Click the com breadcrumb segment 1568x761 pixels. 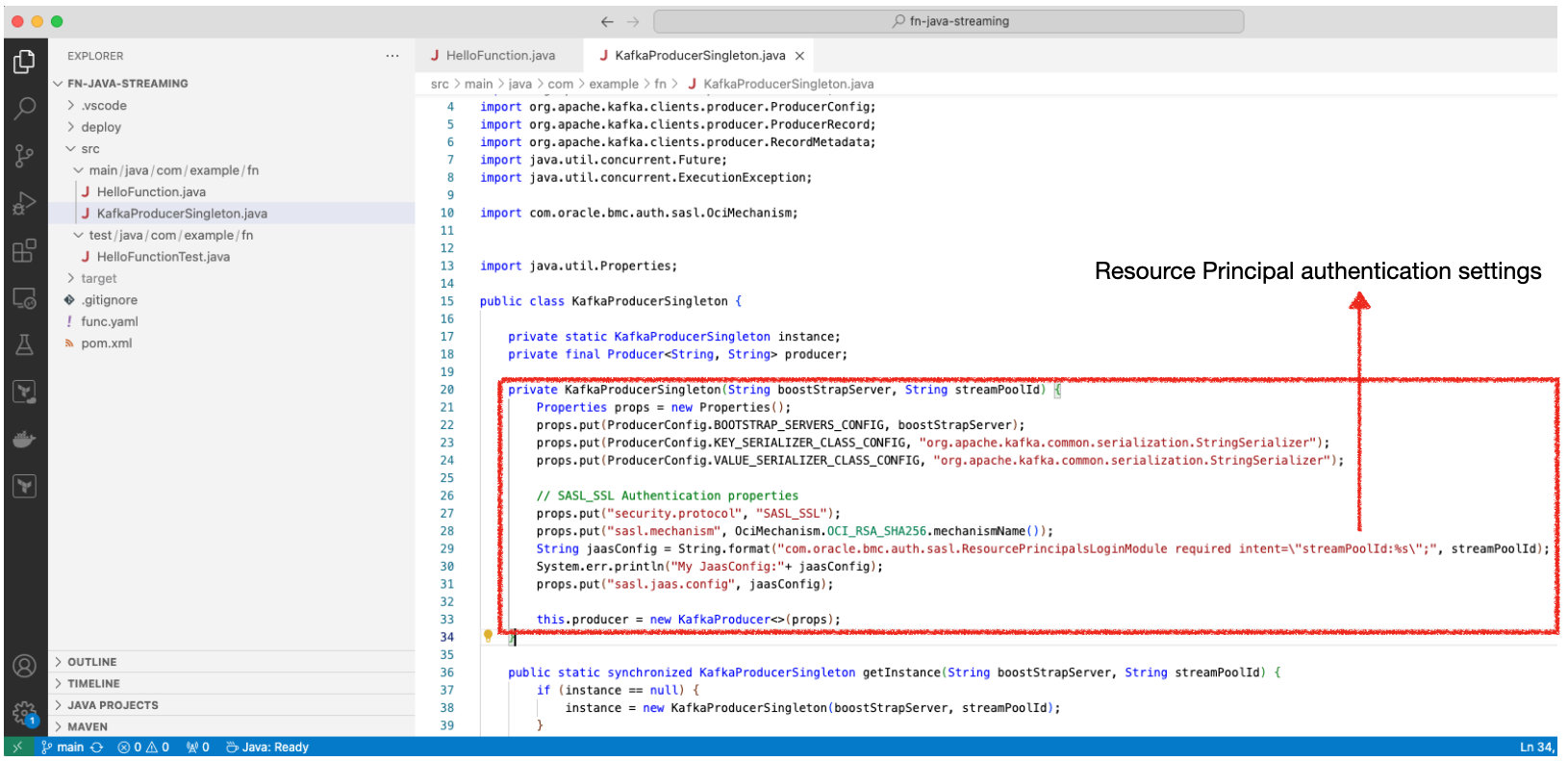coord(561,85)
